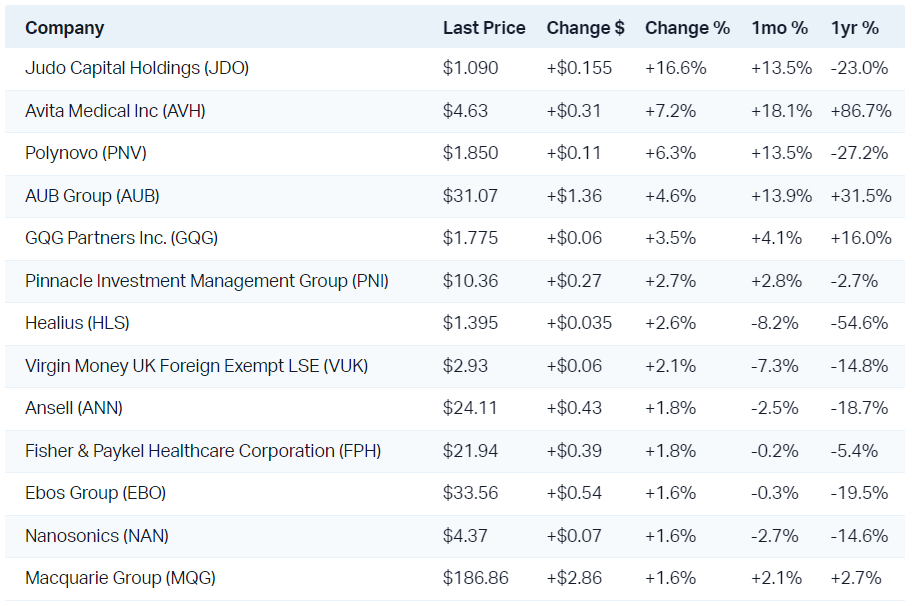Open AUB Group (AUB) company page
The width and height of the screenshot is (912, 606).
tap(92, 196)
